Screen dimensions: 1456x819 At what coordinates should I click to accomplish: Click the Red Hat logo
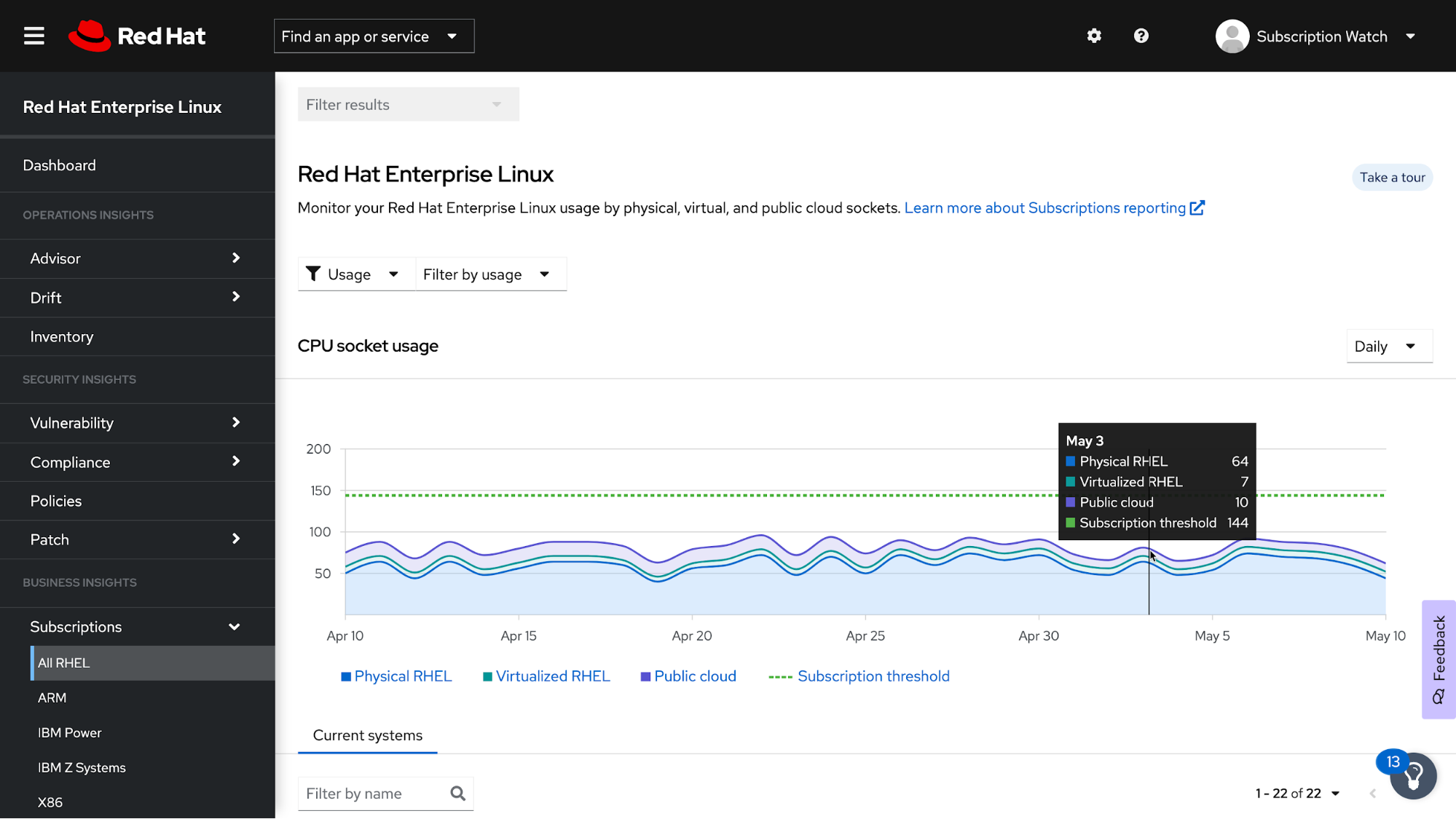[137, 36]
